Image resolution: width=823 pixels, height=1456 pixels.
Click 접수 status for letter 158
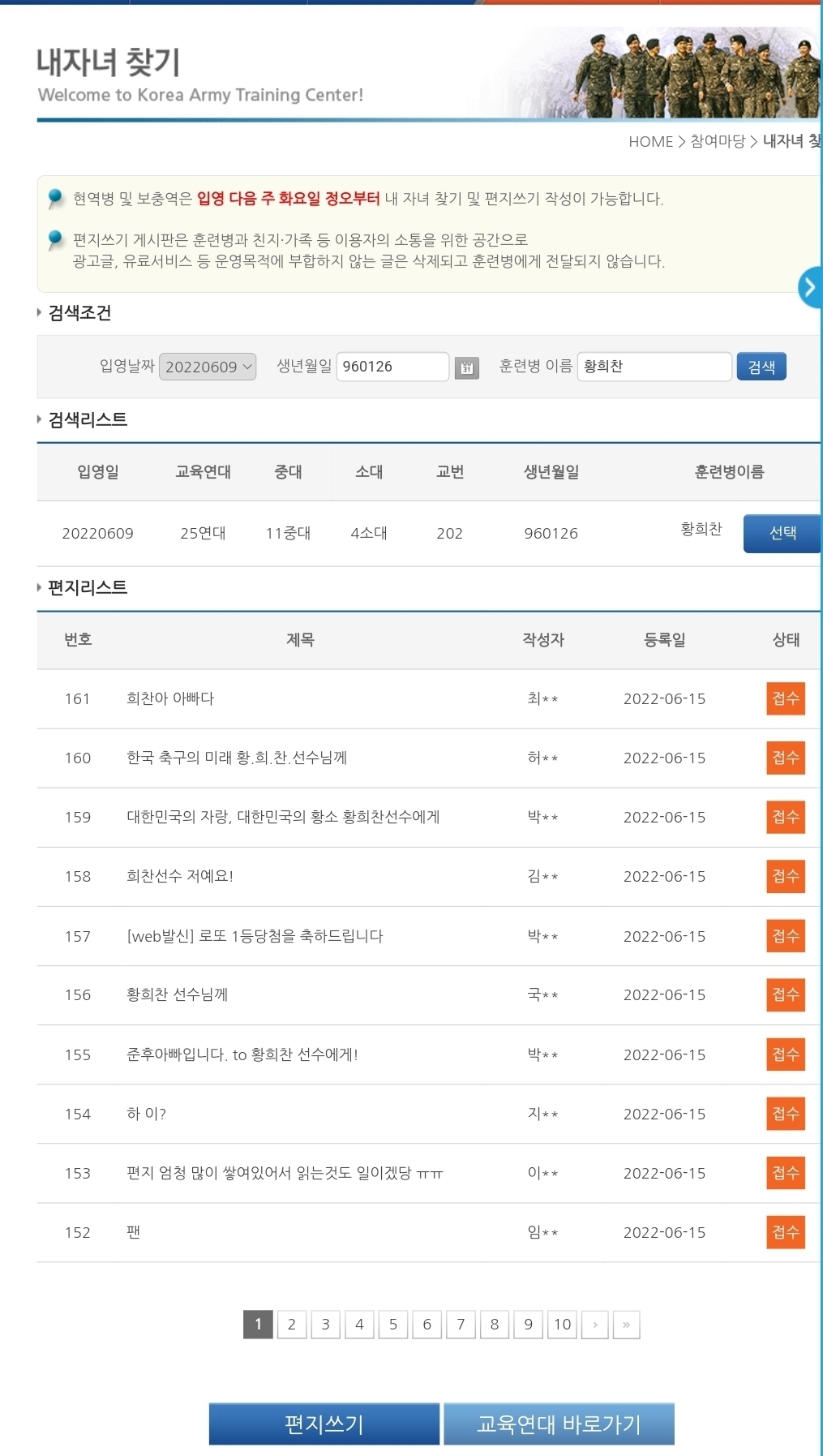tap(786, 876)
